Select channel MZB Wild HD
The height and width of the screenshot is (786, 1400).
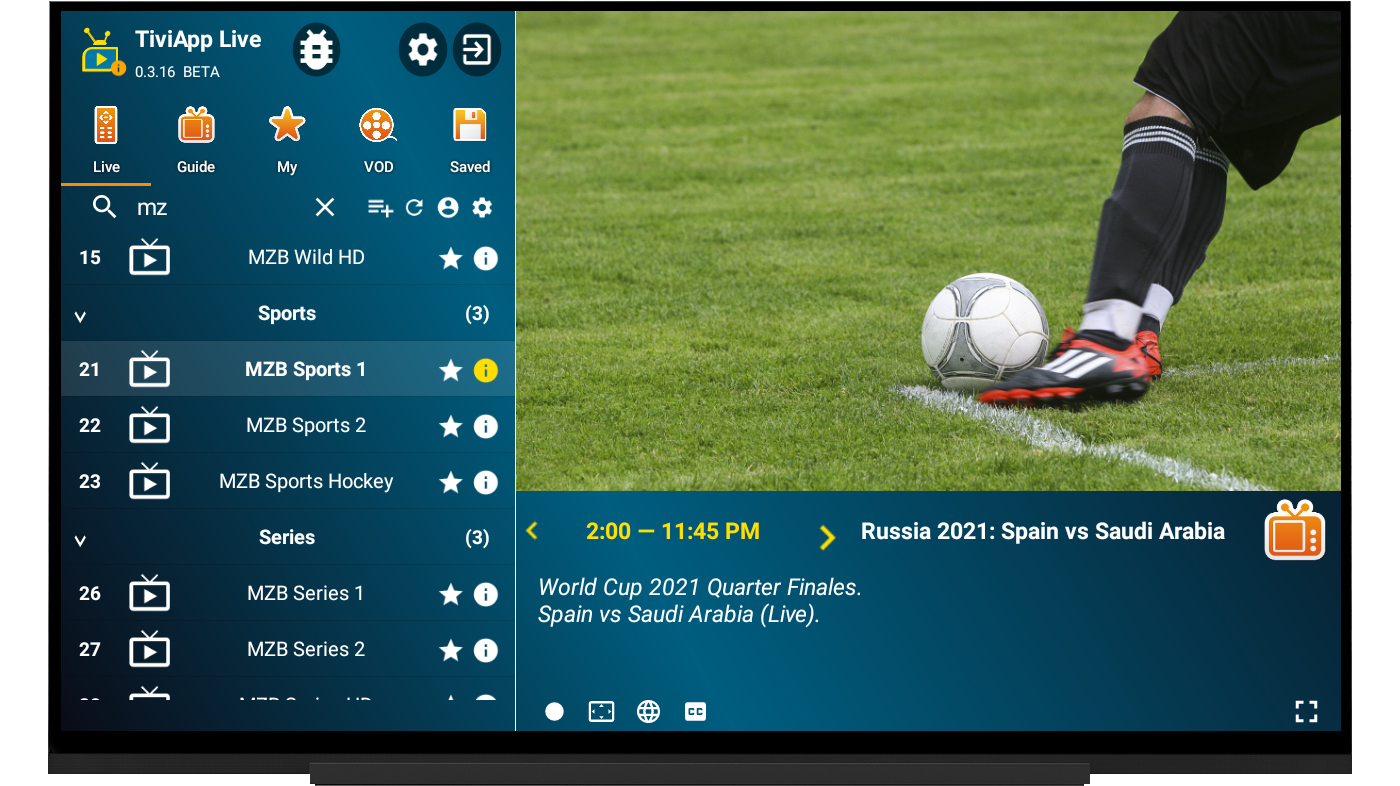[288, 258]
